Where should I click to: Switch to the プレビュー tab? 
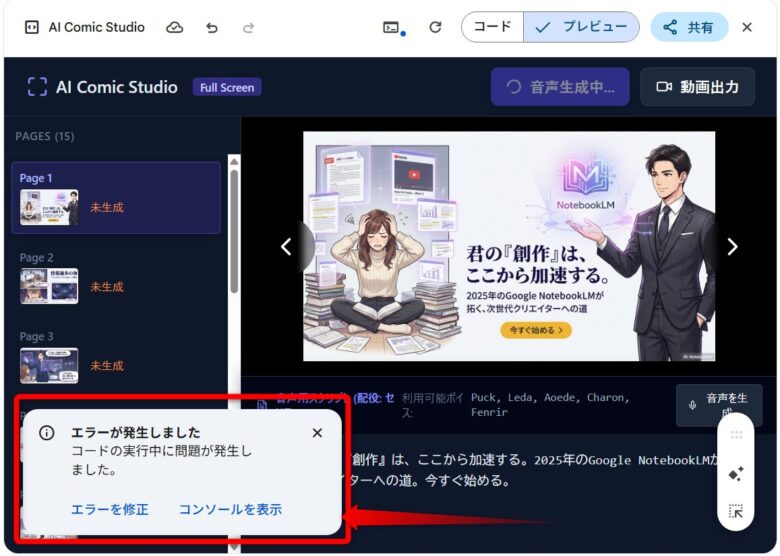click(x=581, y=28)
